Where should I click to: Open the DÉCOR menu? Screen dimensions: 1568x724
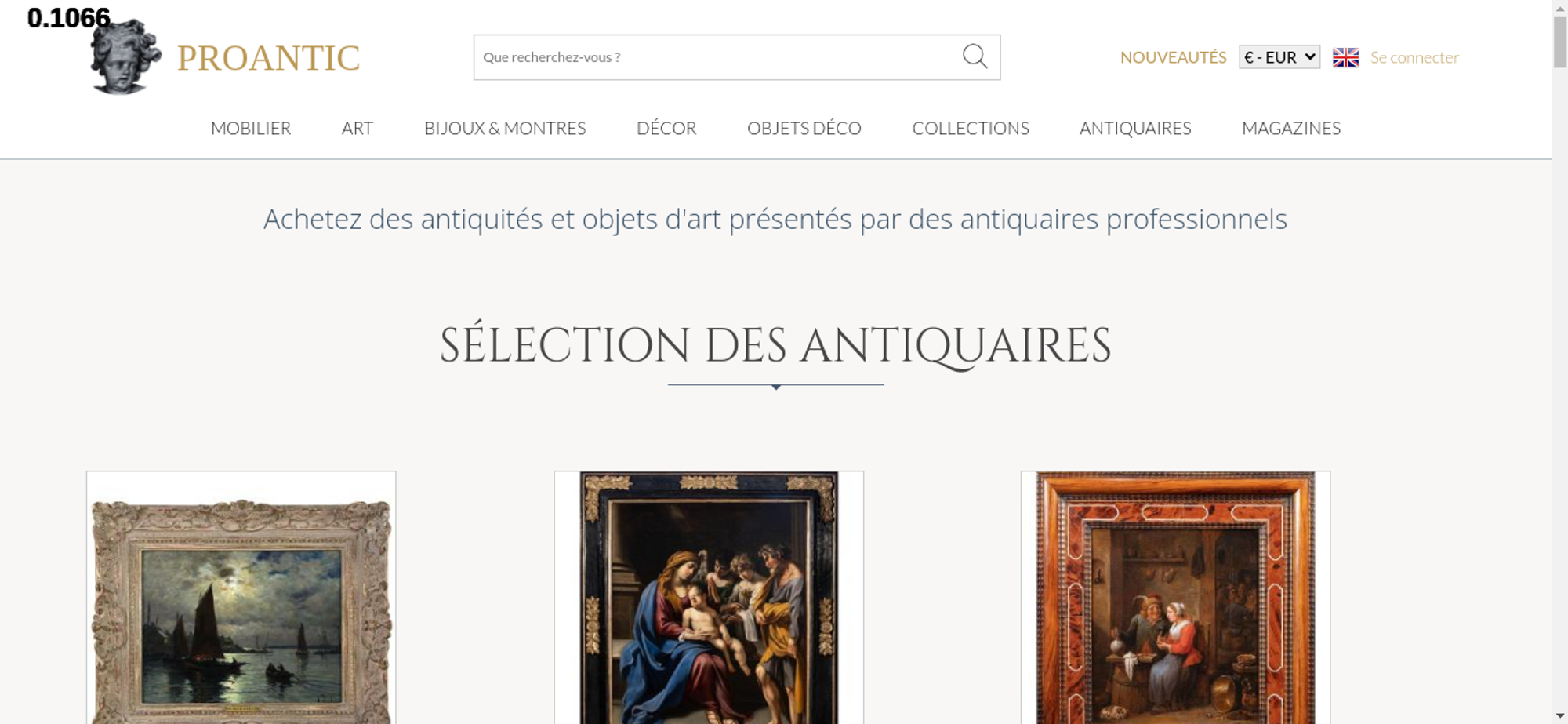pyautogui.click(x=666, y=128)
